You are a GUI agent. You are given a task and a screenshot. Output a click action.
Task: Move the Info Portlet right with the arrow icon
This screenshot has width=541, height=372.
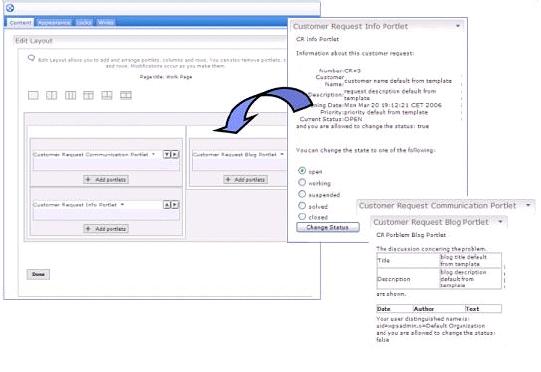[175, 205]
